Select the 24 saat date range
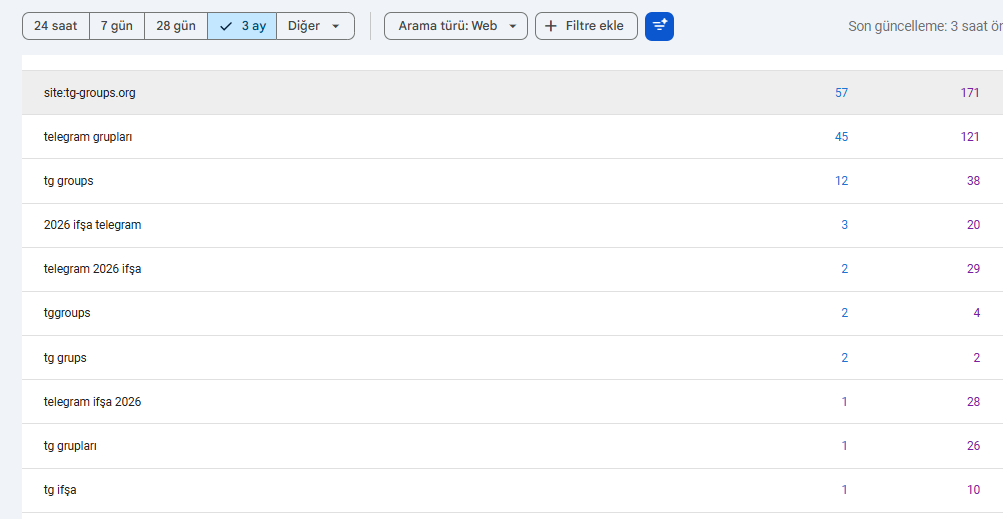The image size is (1003, 519). (x=56, y=26)
